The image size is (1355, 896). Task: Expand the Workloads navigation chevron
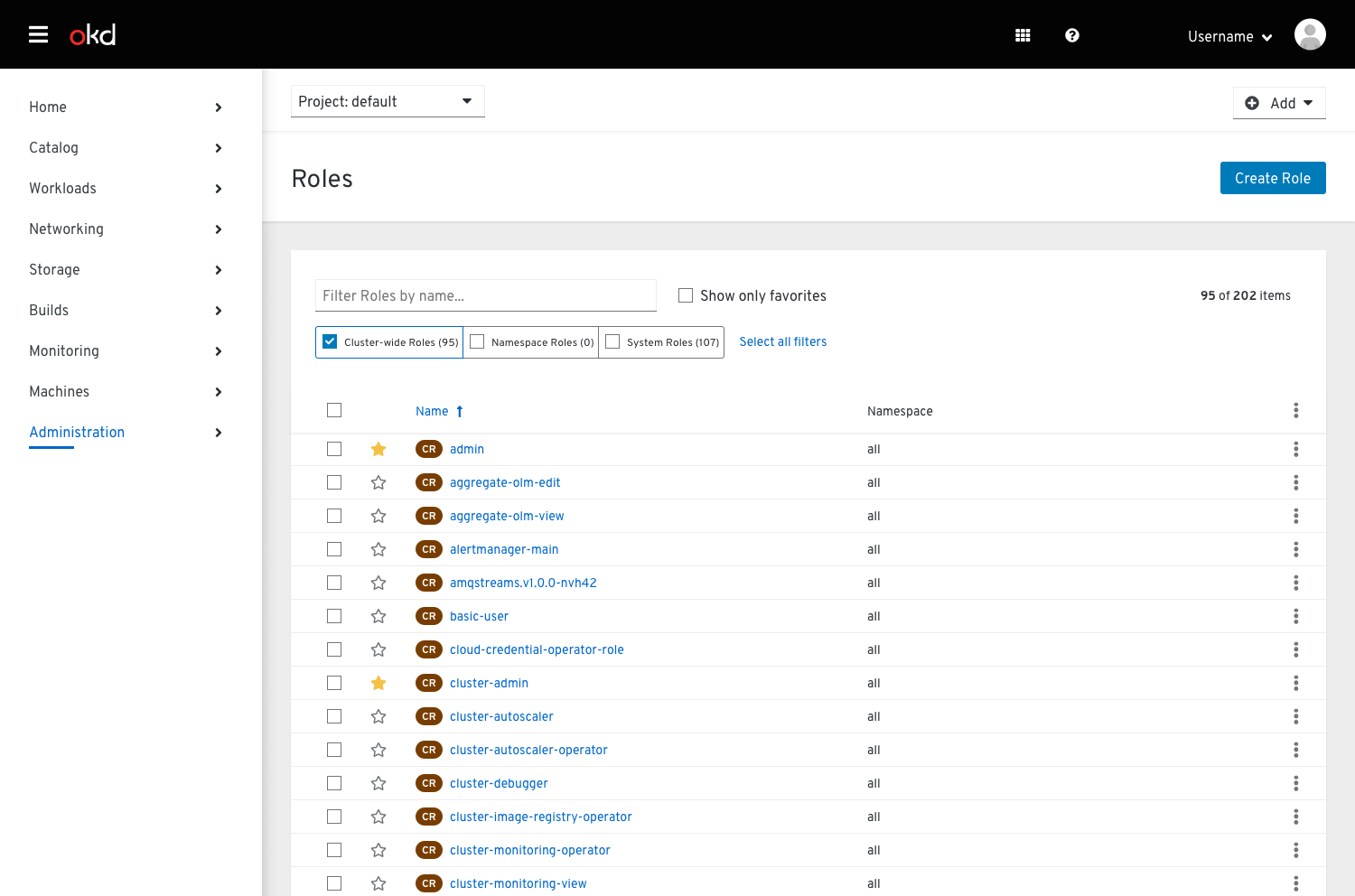(219, 189)
